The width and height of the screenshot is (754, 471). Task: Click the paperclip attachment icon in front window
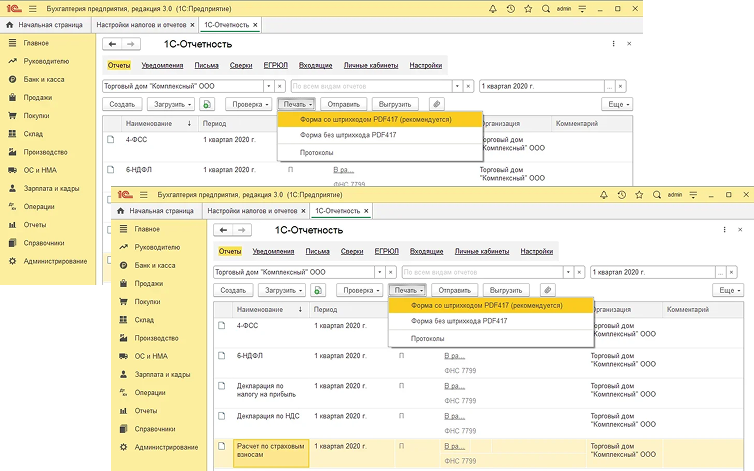[x=547, y=290]
